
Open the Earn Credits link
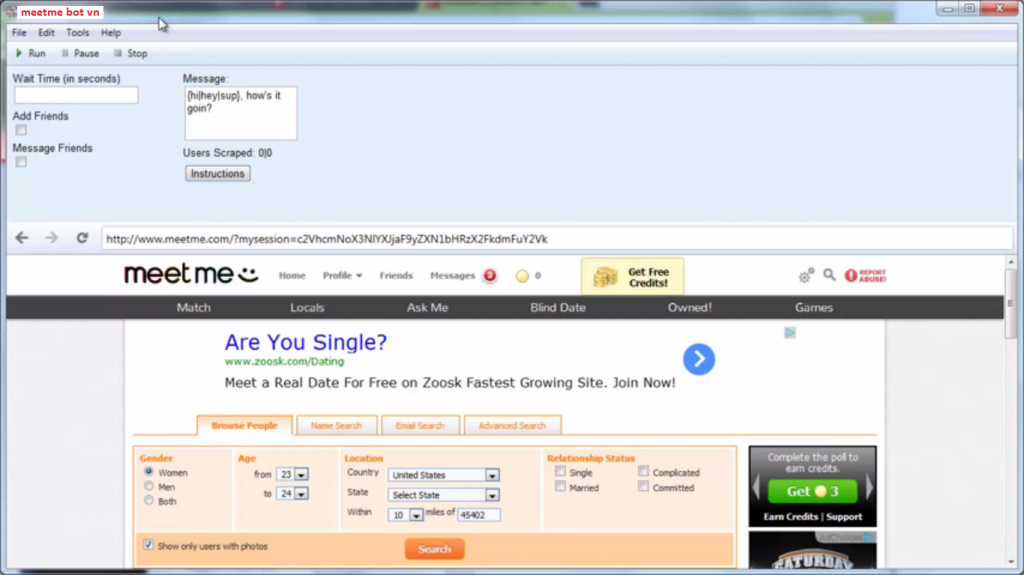pos(791,517)
